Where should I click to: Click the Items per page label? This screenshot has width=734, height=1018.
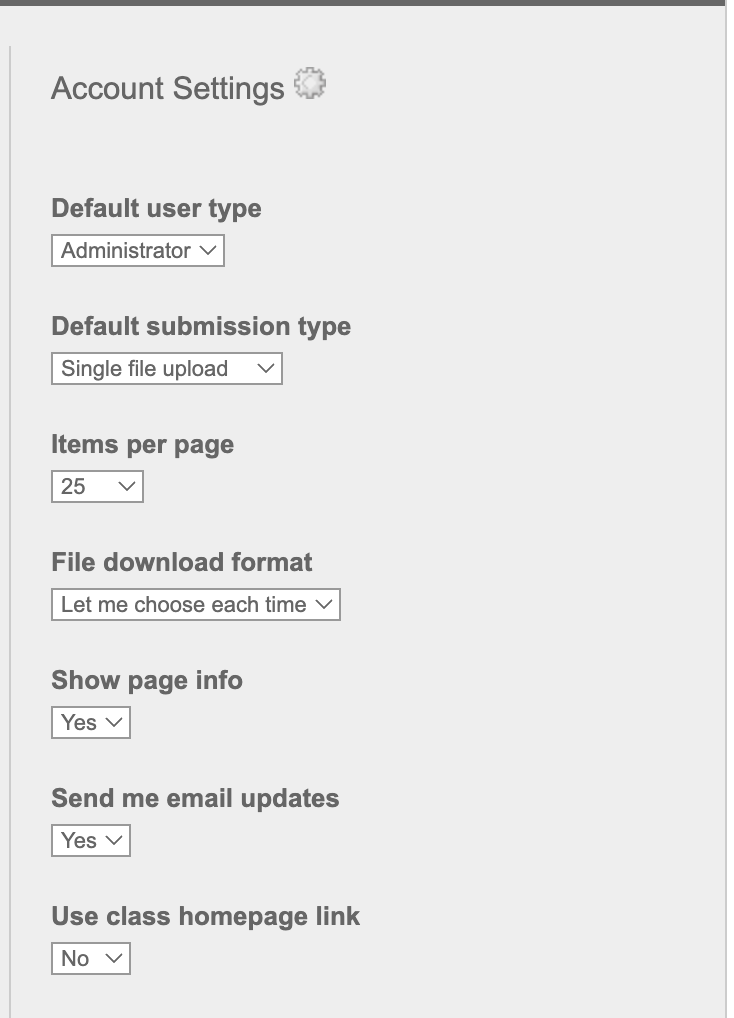pyautogui.click(x=142, y=445)
